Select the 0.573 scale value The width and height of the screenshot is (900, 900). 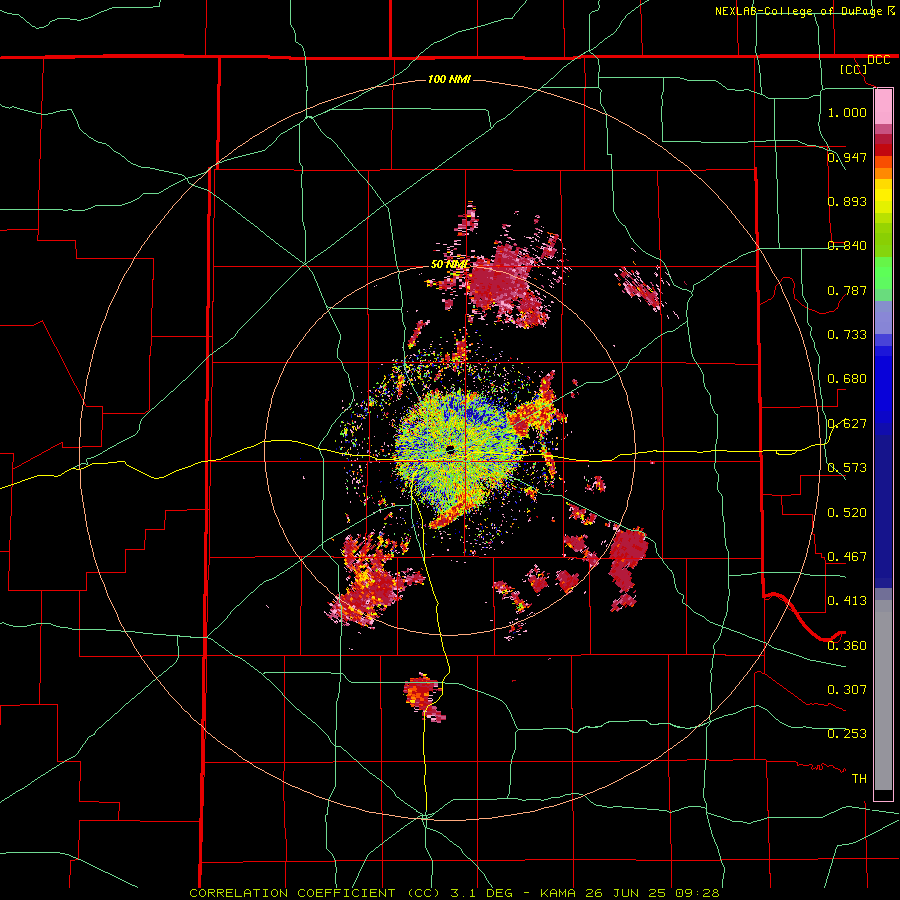tap(847, 467)
